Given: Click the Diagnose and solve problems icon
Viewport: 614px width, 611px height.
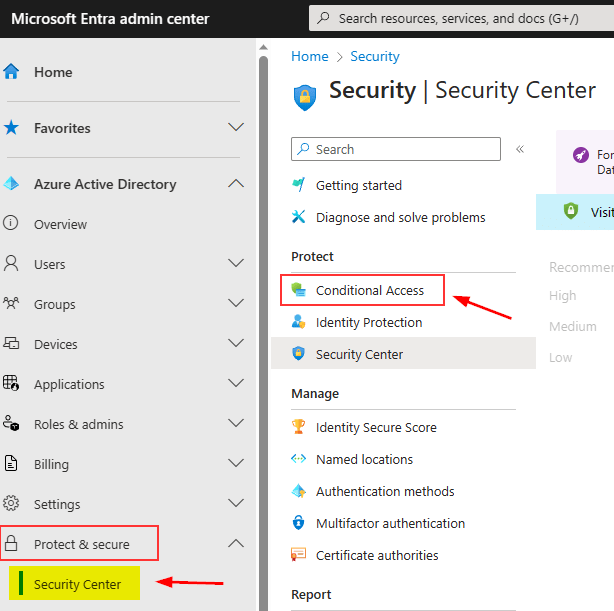Looking at the screenshot, I should [x=298, y=217].
